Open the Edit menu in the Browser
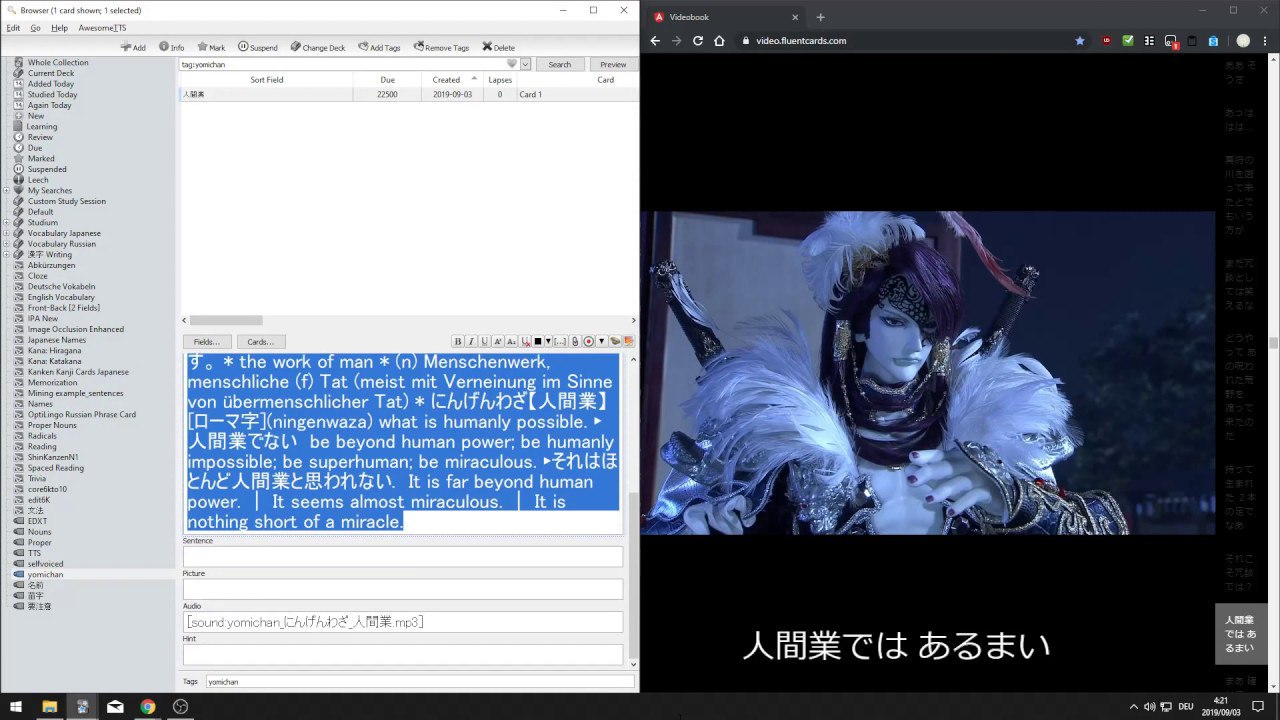This screenshot has height=720, width=1280. [13, 28]
